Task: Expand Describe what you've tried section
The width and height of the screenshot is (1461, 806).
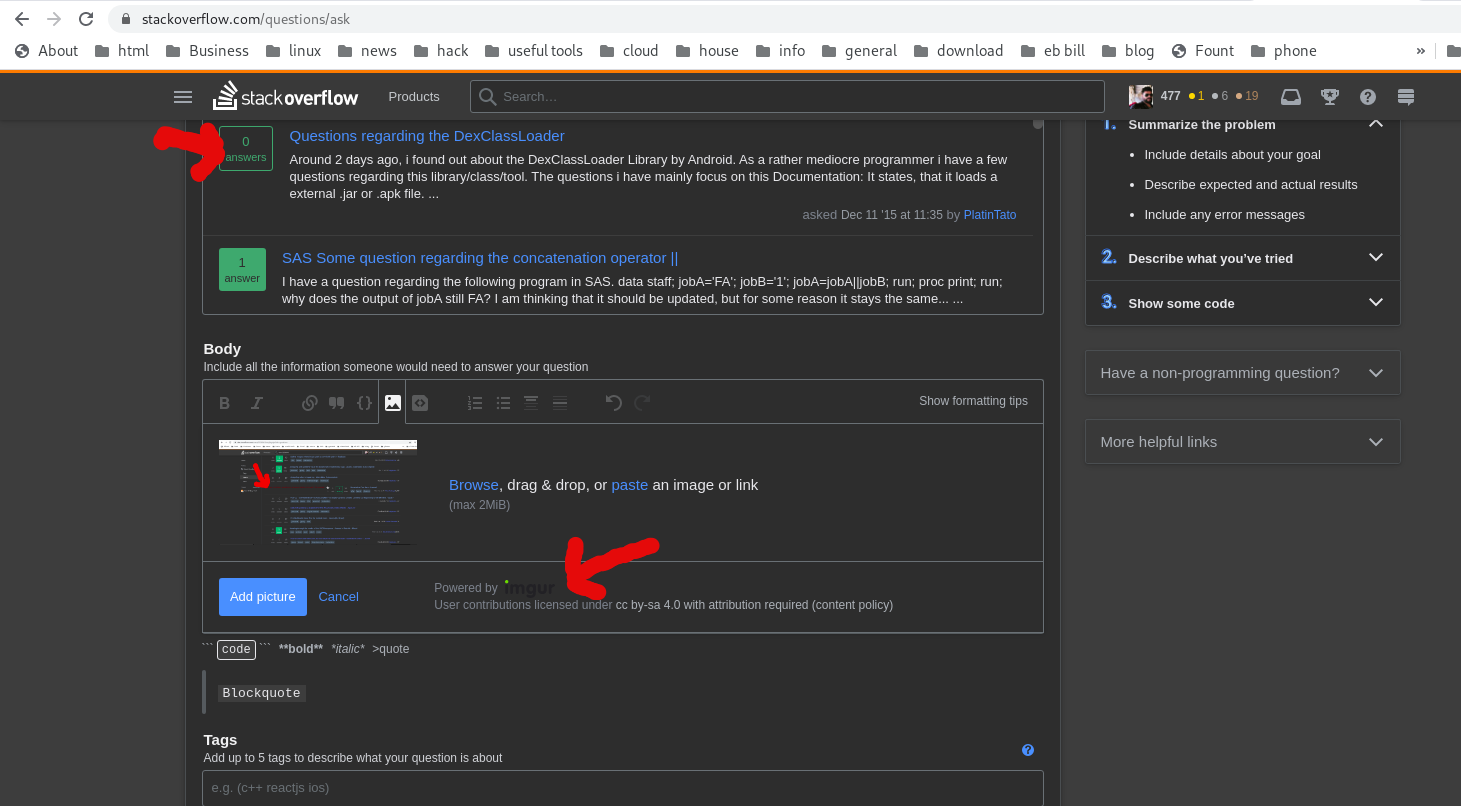Action: point(1376,258)
